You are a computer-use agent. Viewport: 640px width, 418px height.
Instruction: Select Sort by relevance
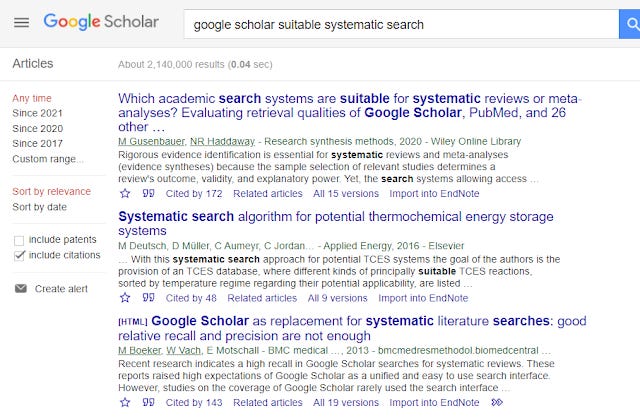click(51, 191)
